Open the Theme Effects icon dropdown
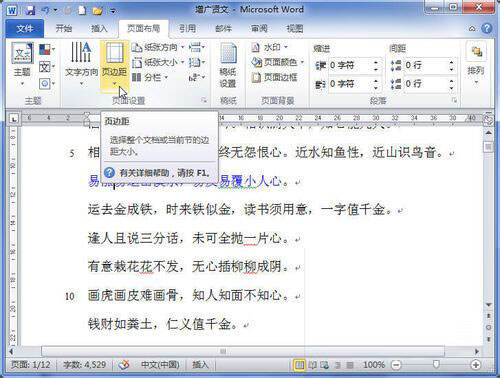Viewport: 500px width, 378px height. [x=47, y=83]
